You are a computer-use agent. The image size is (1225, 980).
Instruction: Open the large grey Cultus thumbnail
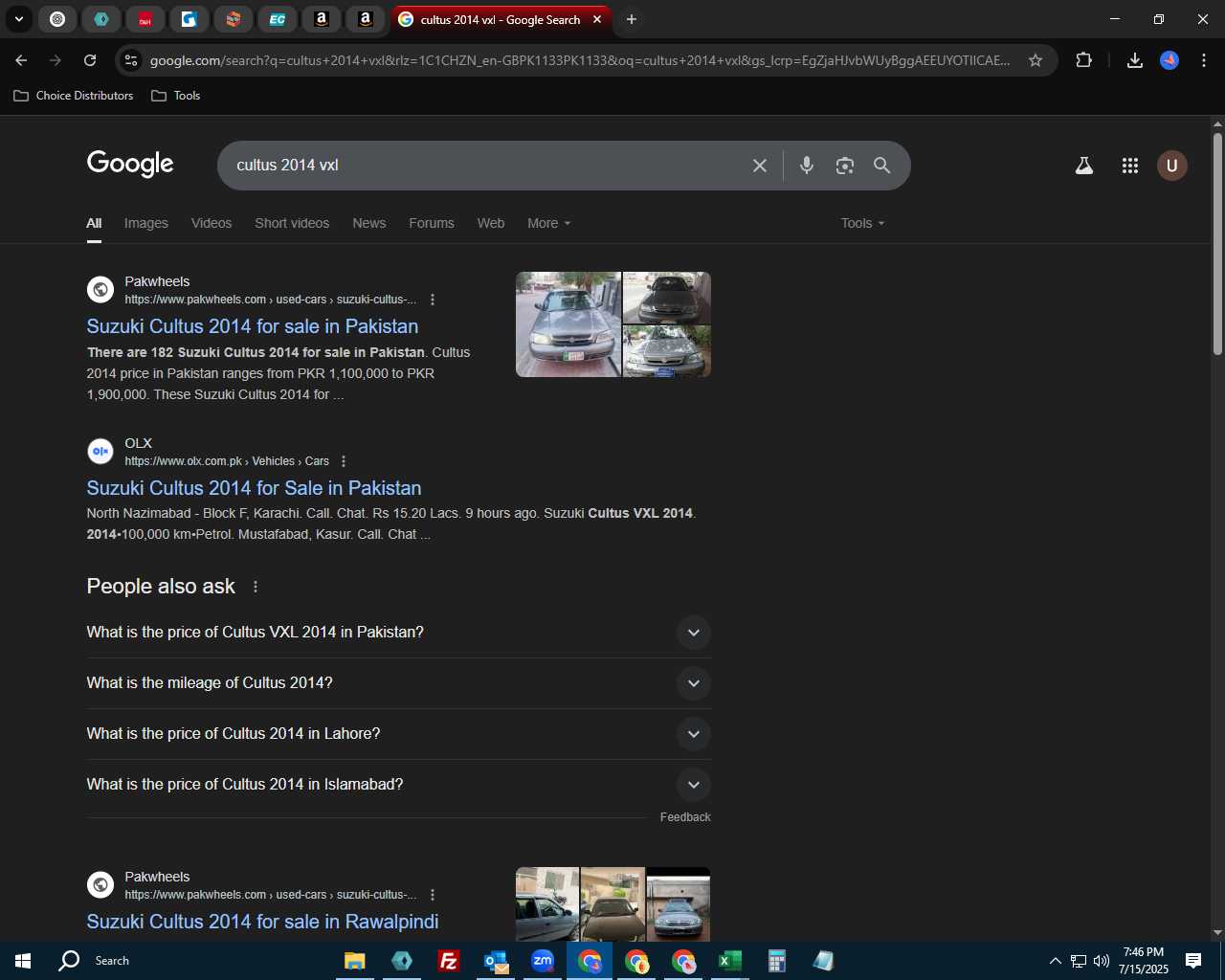coord(568,324)
